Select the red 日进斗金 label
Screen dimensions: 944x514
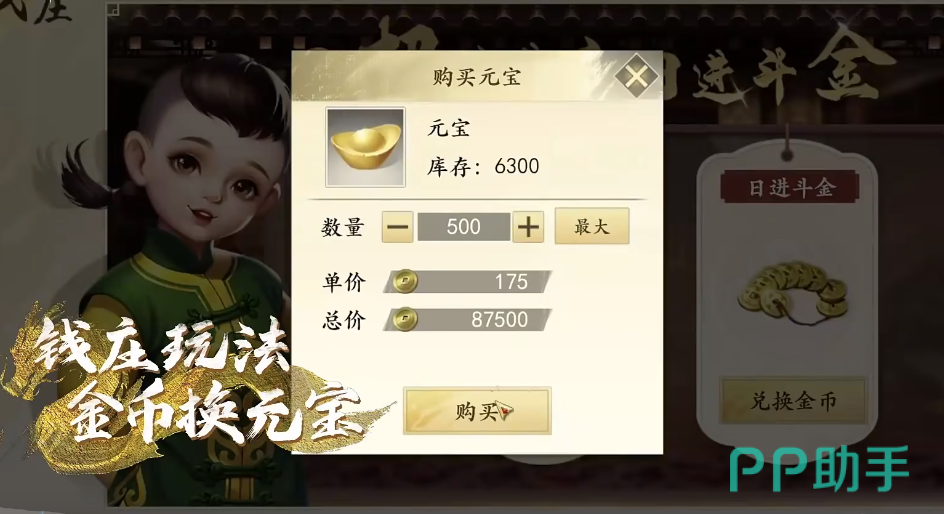tap(791, 188)
